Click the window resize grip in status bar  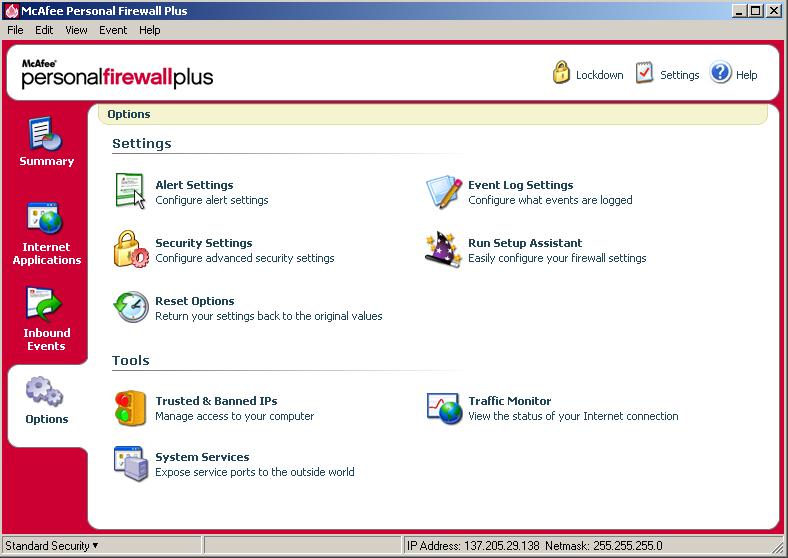click(779, 548)
